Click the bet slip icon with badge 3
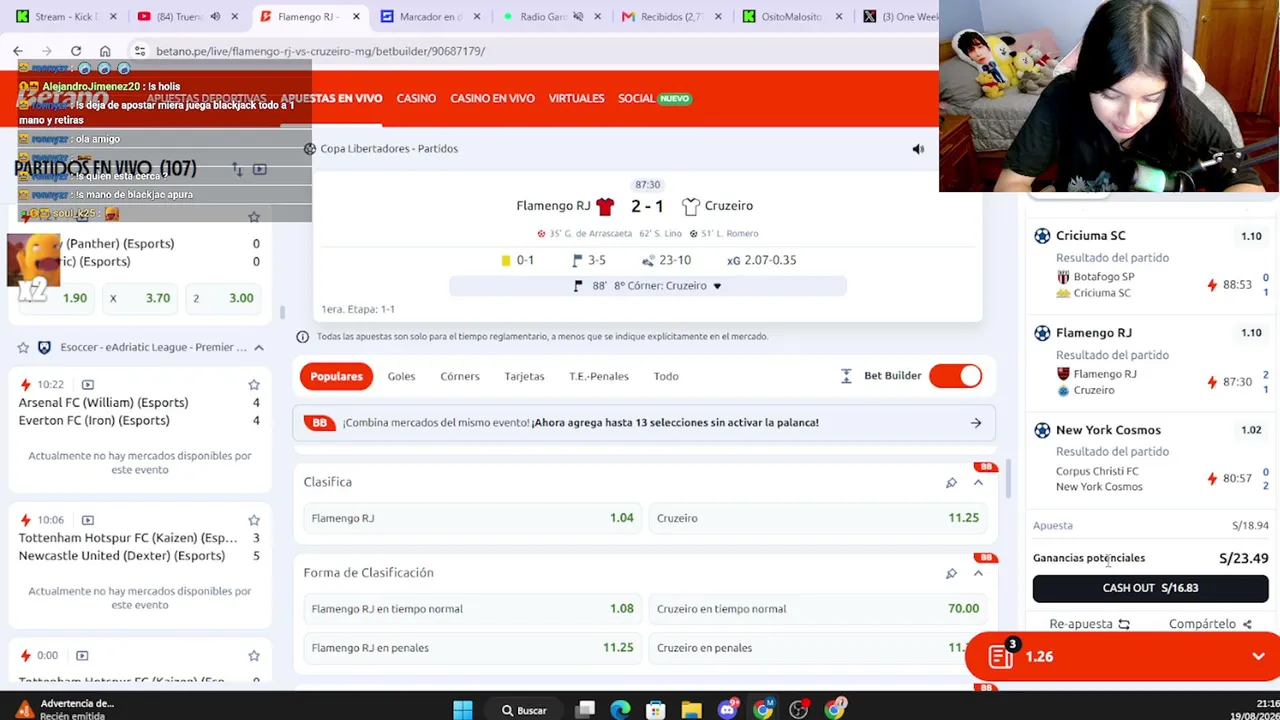Screen dimensions: 1280x720 click(x=1001, y=656)
